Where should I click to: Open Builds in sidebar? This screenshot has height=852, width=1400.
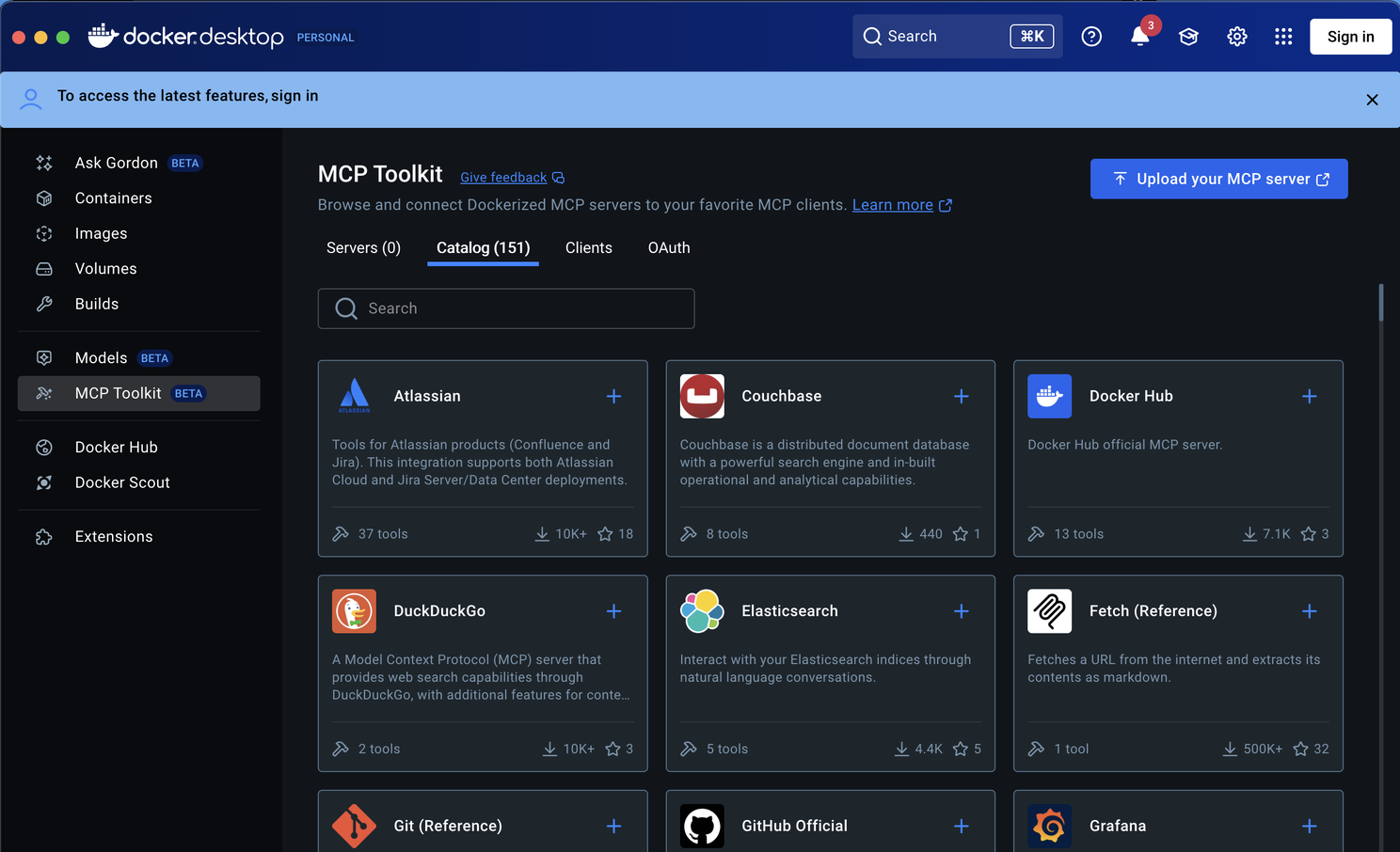coord(139,304)
